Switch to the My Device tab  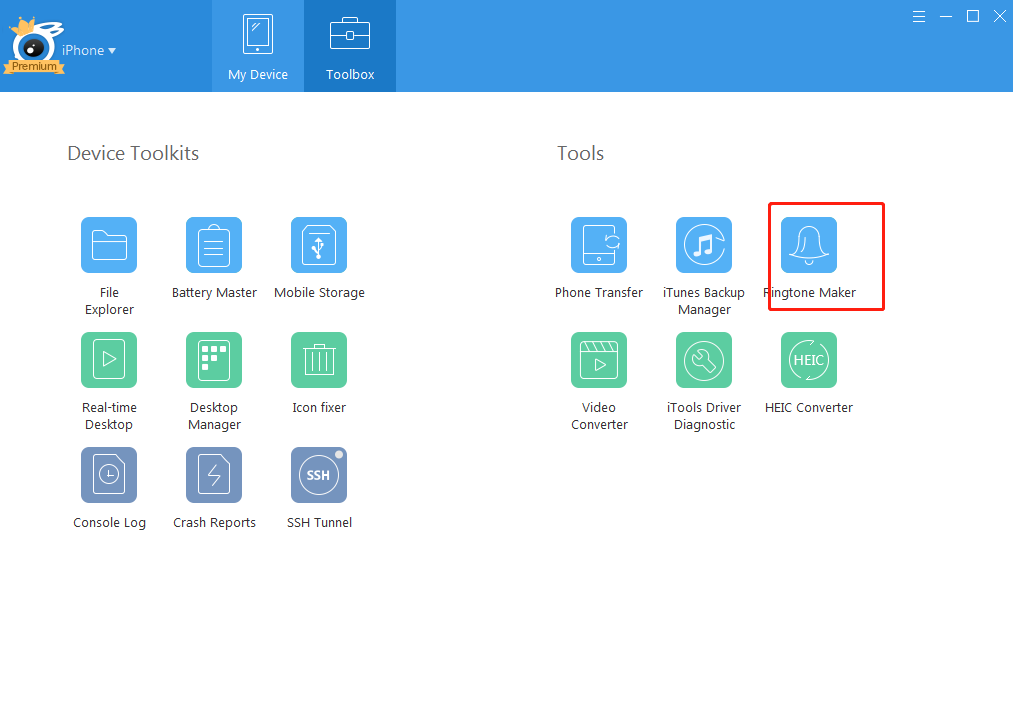pos(258,46)
